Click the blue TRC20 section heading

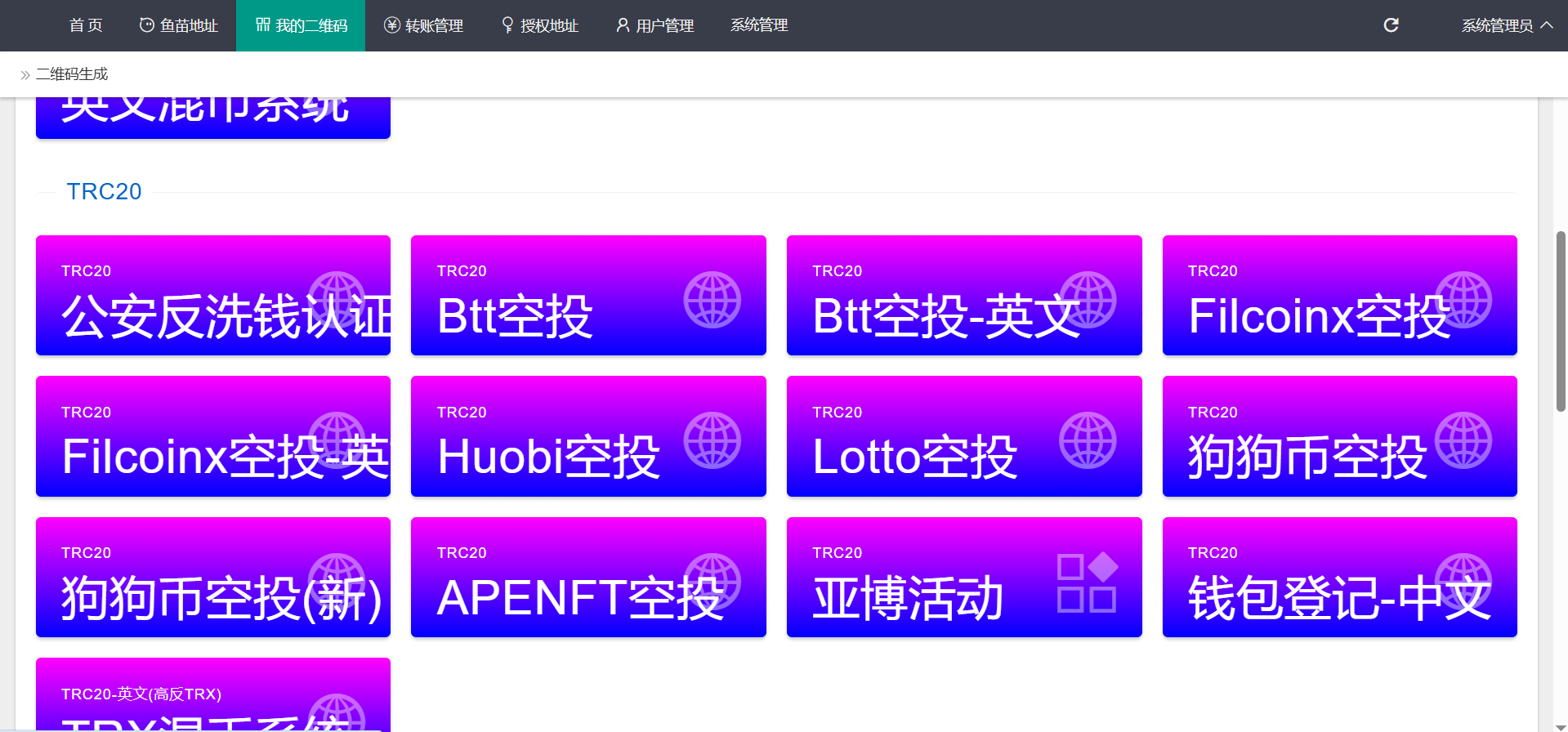104,191
